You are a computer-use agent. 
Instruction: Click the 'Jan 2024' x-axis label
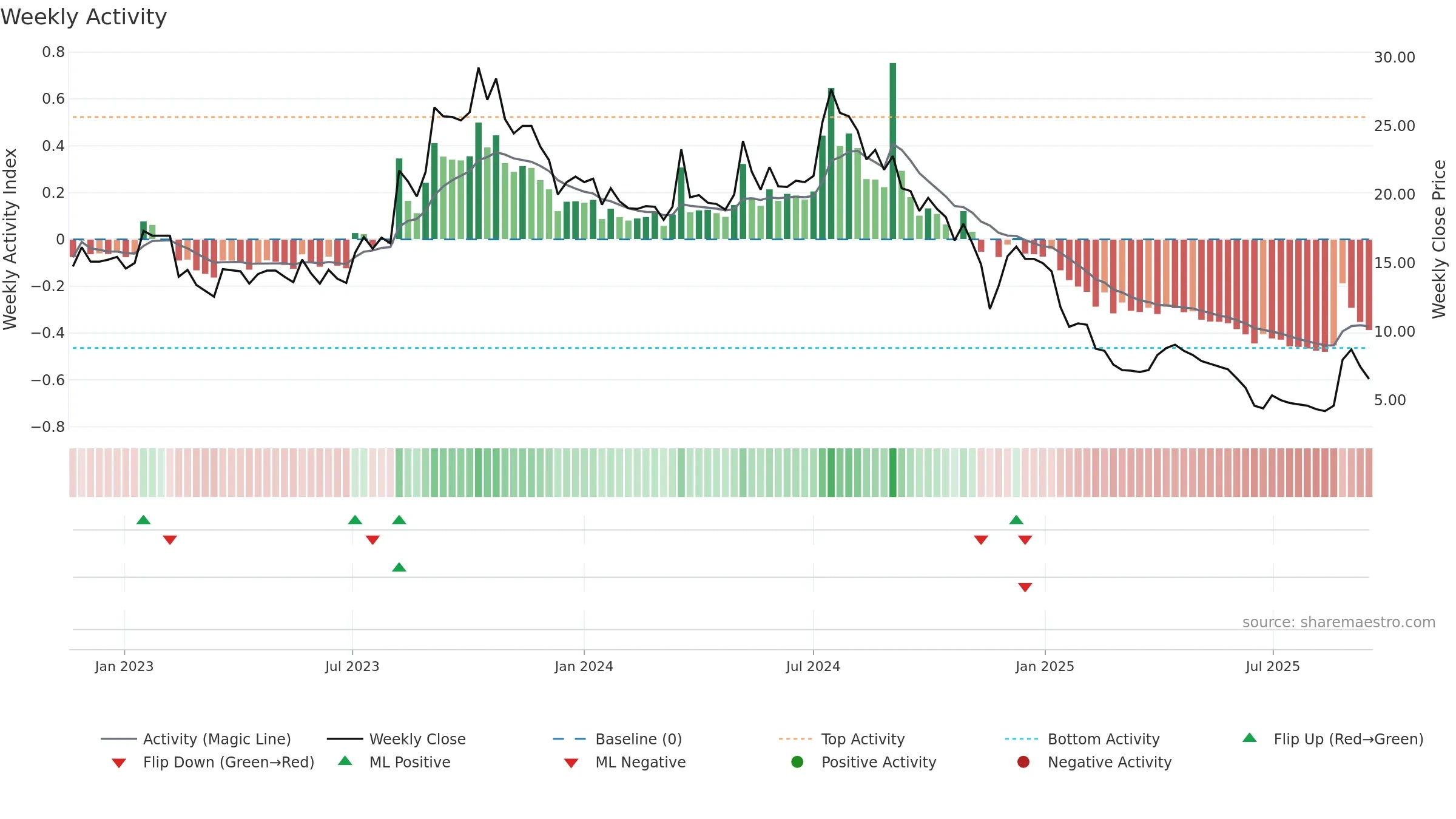[584, 667]
